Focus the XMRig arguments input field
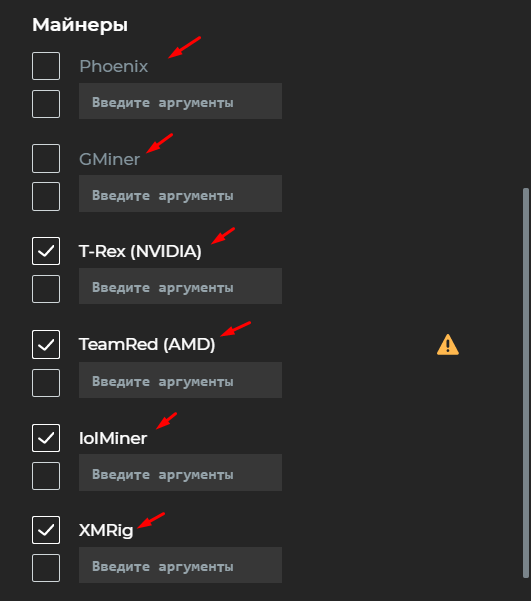Screen dimensions: 531x601 tap(181, 565)
